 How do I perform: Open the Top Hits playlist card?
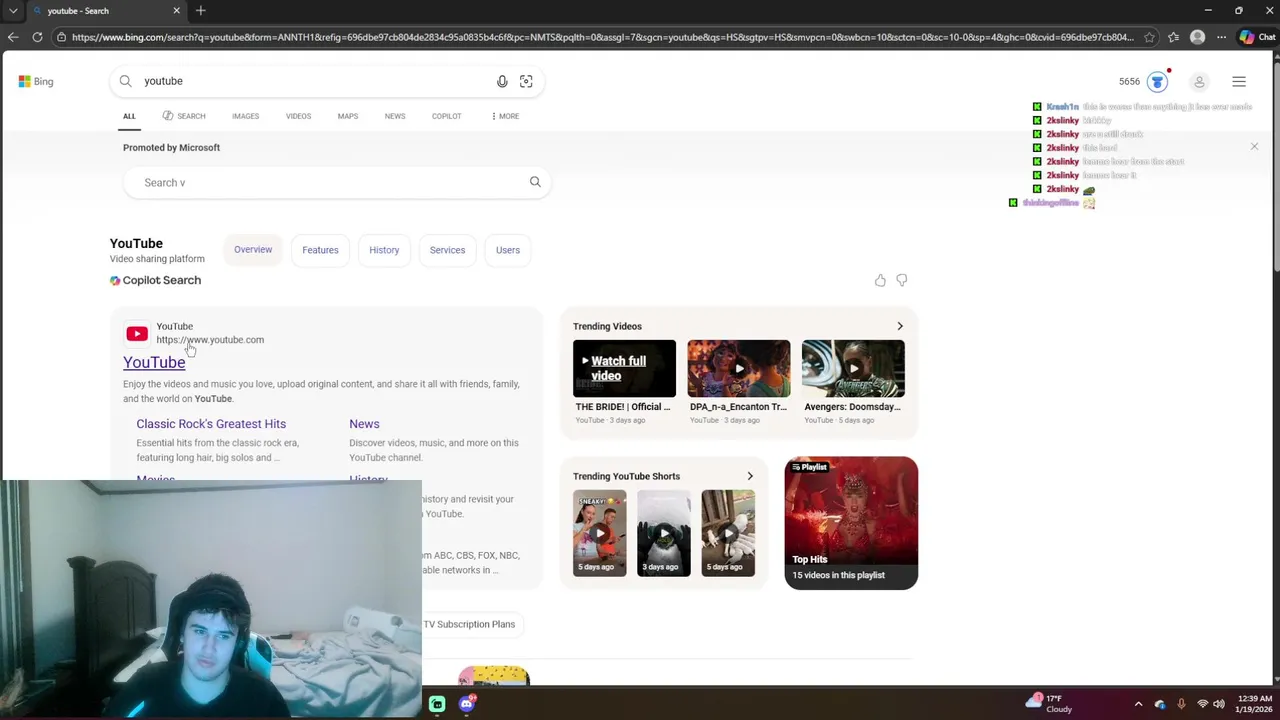tap(851, 523)
